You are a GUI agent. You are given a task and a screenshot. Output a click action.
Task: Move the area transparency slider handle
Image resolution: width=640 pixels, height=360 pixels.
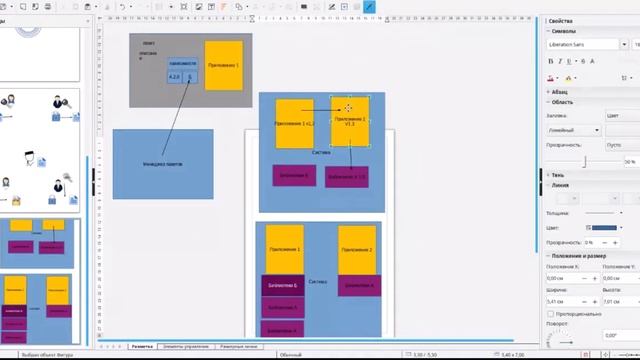[x=584, y=162]
